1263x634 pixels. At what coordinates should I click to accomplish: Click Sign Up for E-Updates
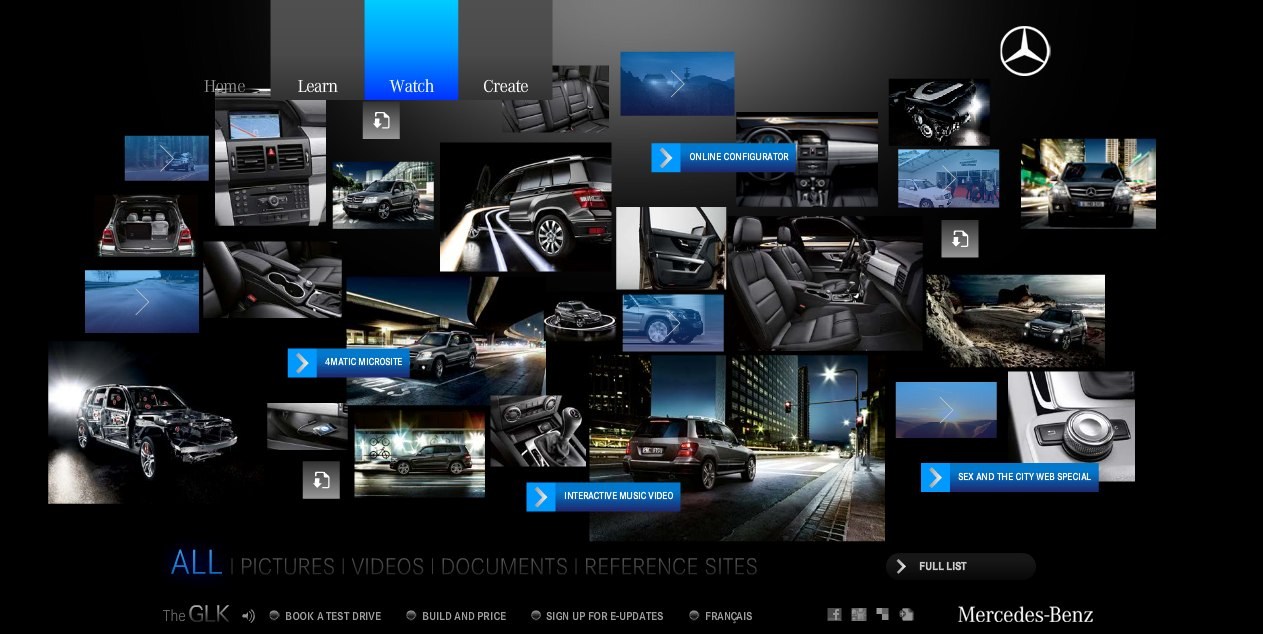tap(597, 616)
